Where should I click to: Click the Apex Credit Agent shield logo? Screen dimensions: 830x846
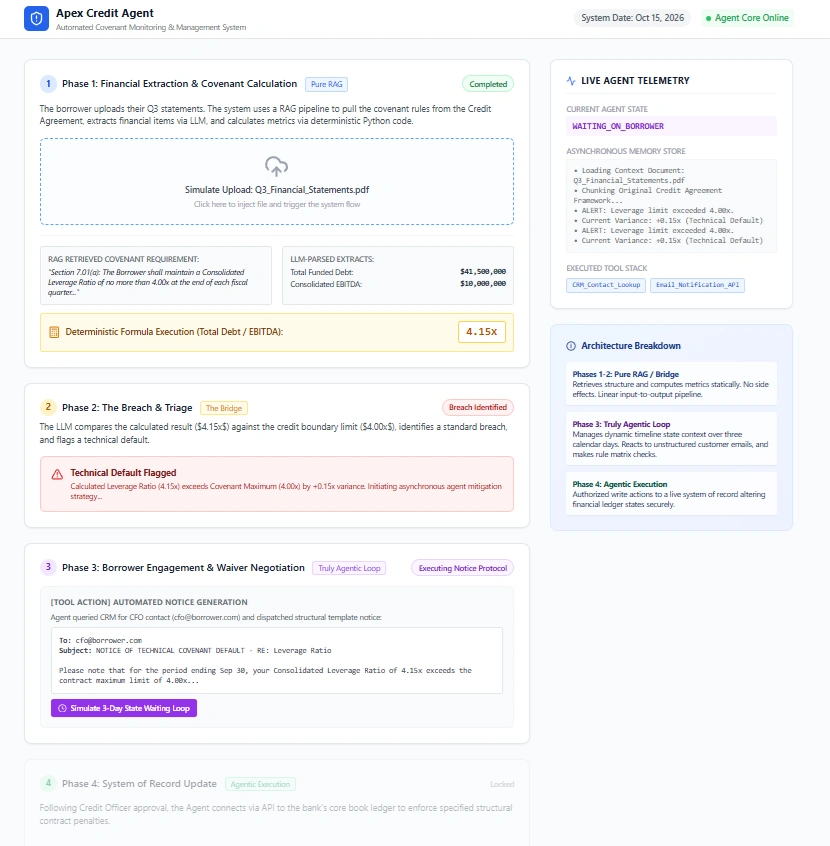point(36,19)
